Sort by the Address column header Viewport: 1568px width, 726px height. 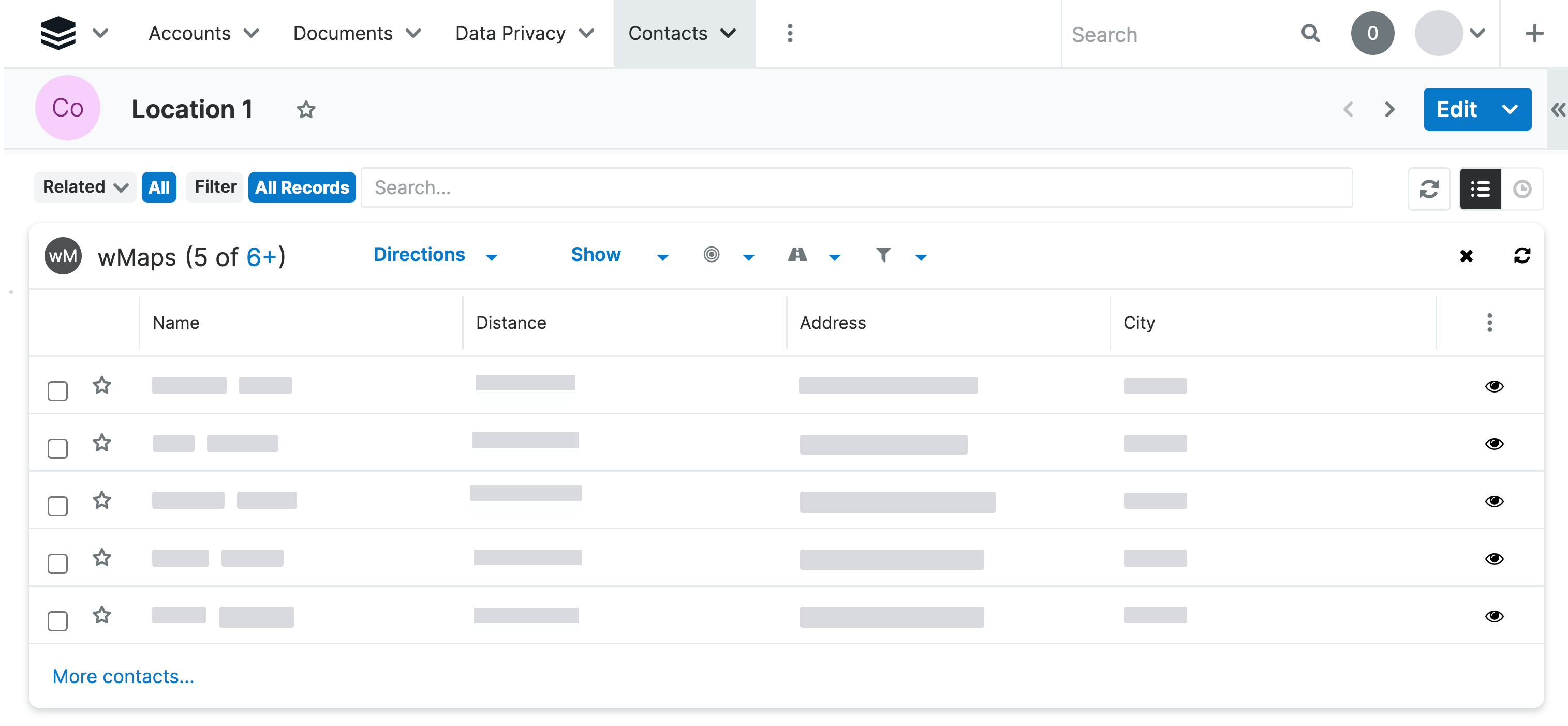click(832, 323)
